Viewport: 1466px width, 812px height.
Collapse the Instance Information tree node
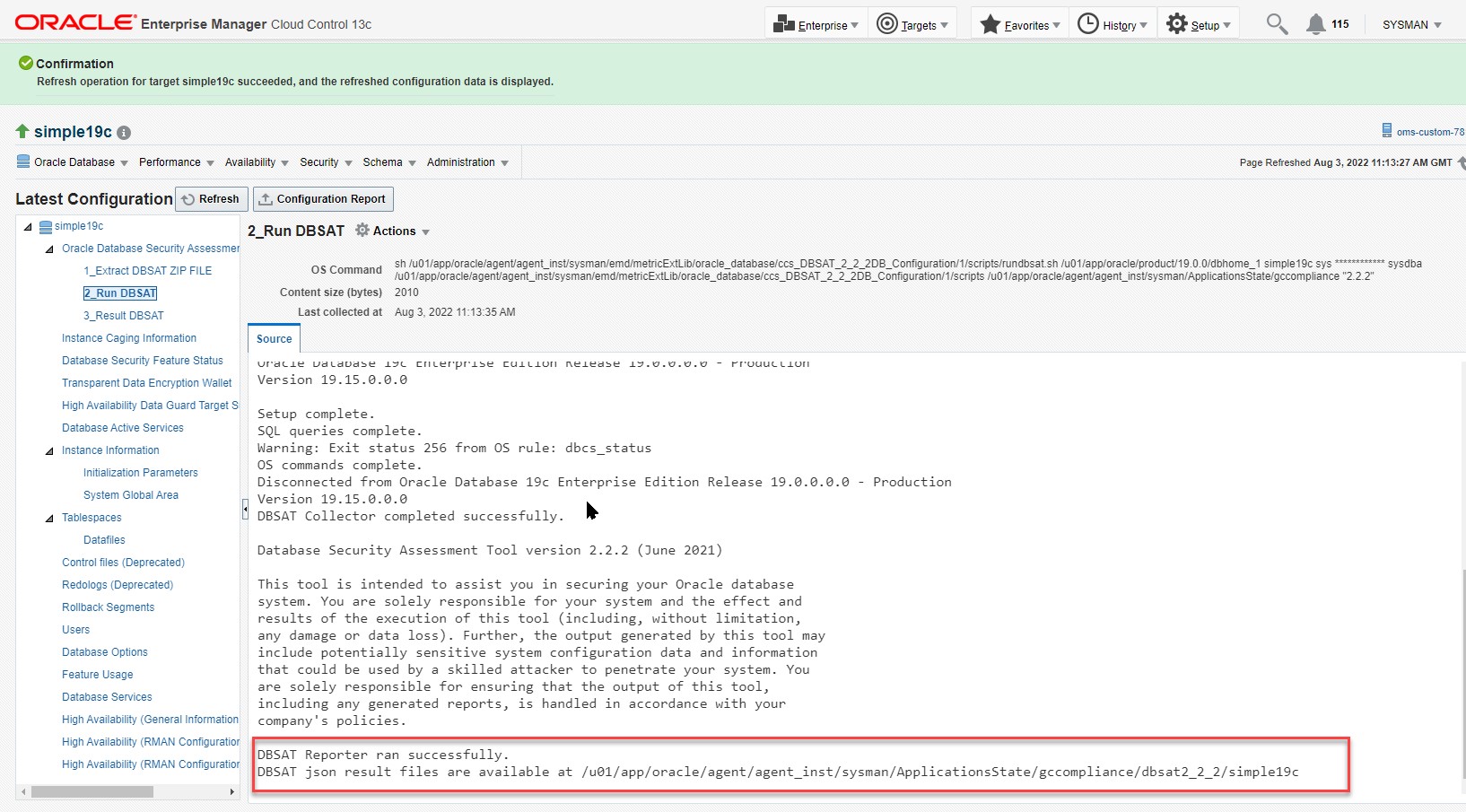pyautogui.click(x=49, y=451)
